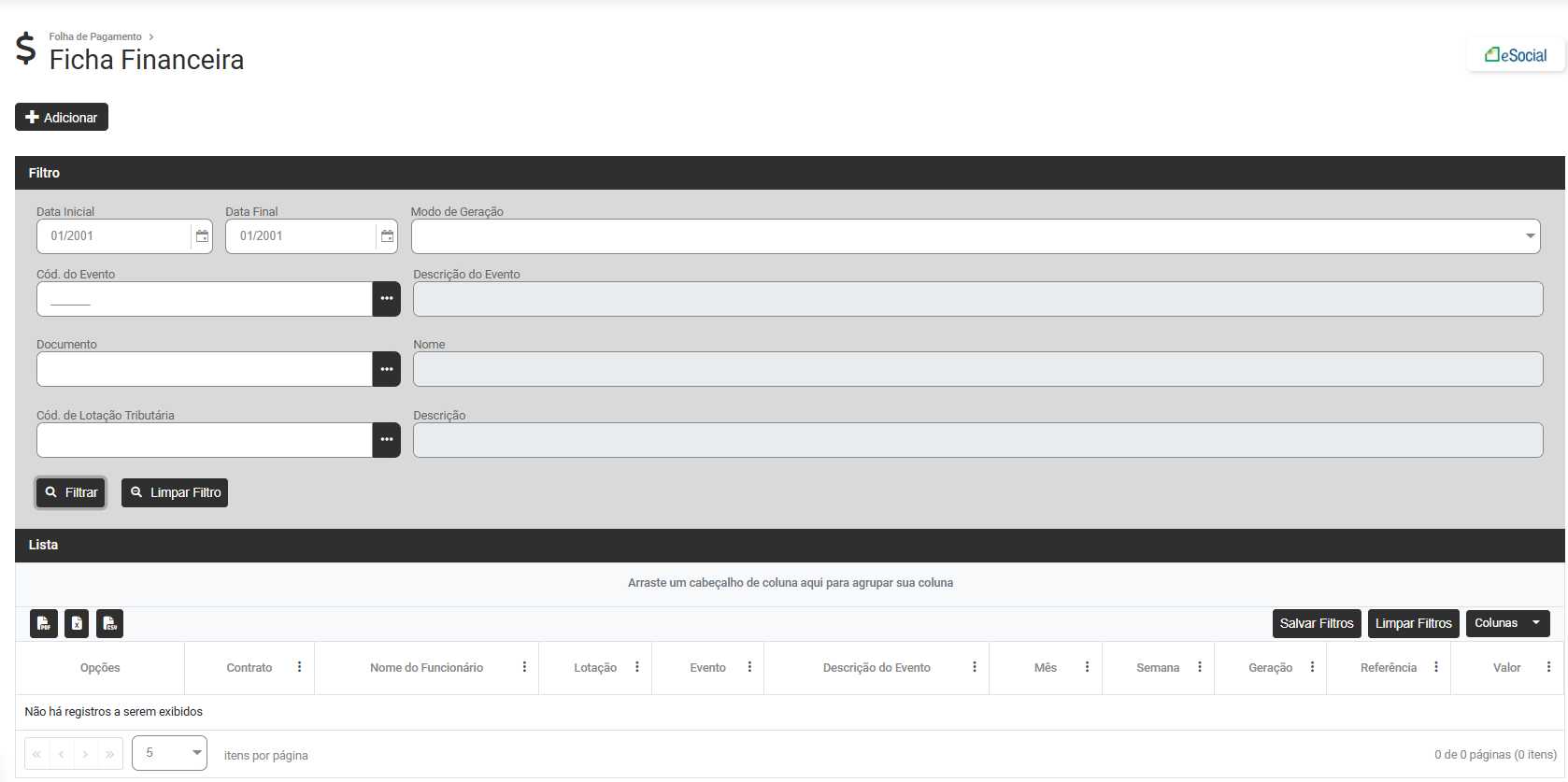Open Semana column options menu
The height and width of the screenshot is (782, 1568).
click(x=1200, y=667)
